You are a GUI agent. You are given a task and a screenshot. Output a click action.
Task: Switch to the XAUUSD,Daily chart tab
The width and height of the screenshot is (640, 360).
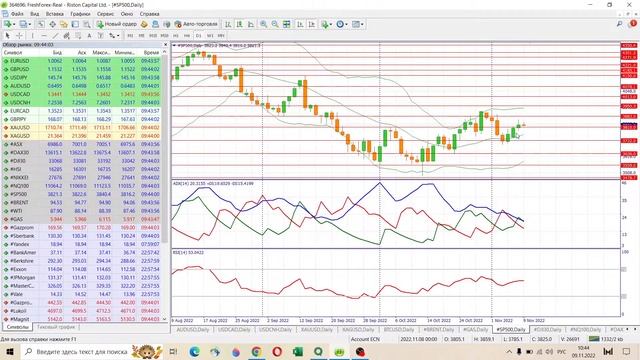[316, 329]
